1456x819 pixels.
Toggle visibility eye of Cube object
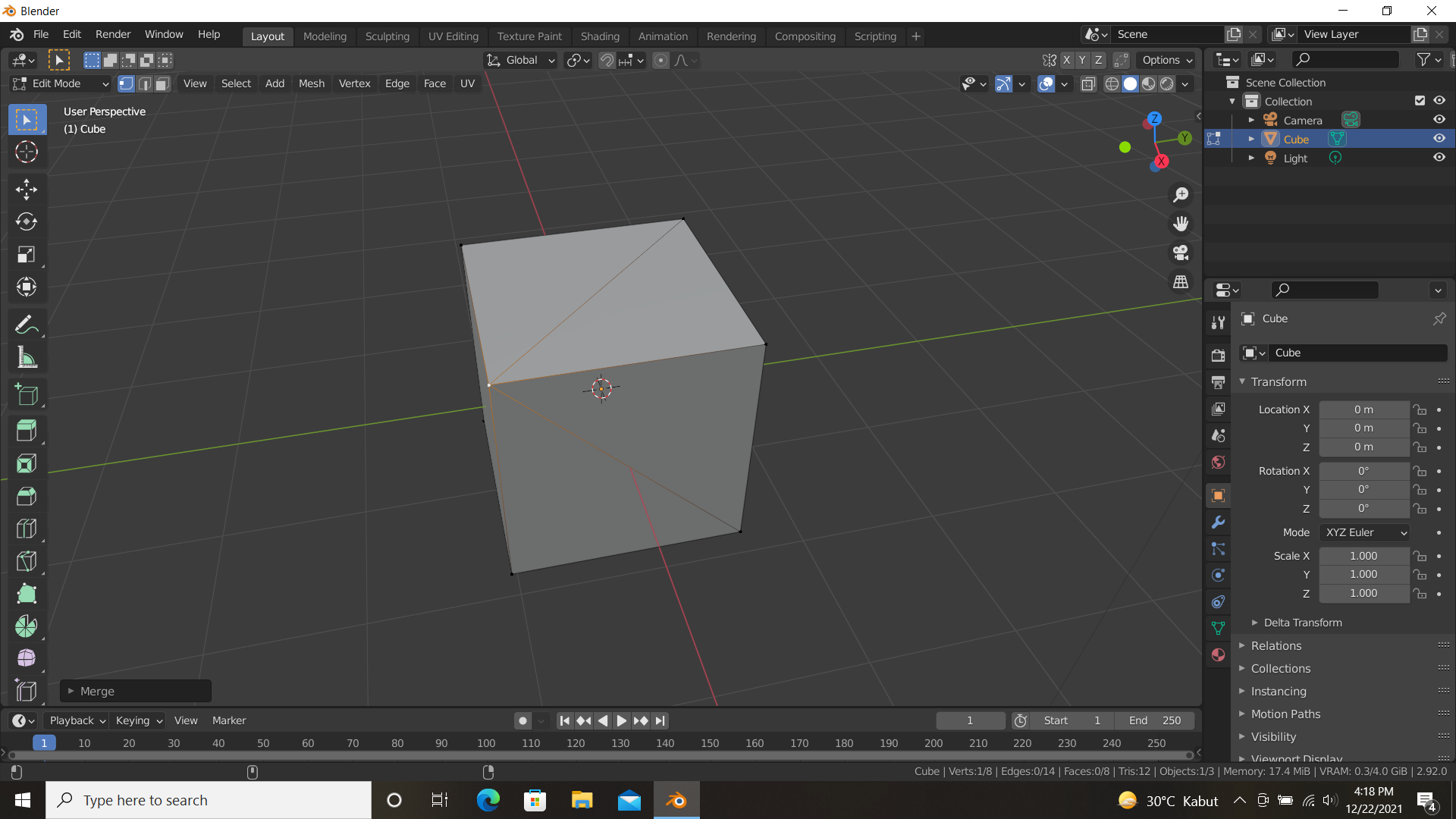[1439, 139]
